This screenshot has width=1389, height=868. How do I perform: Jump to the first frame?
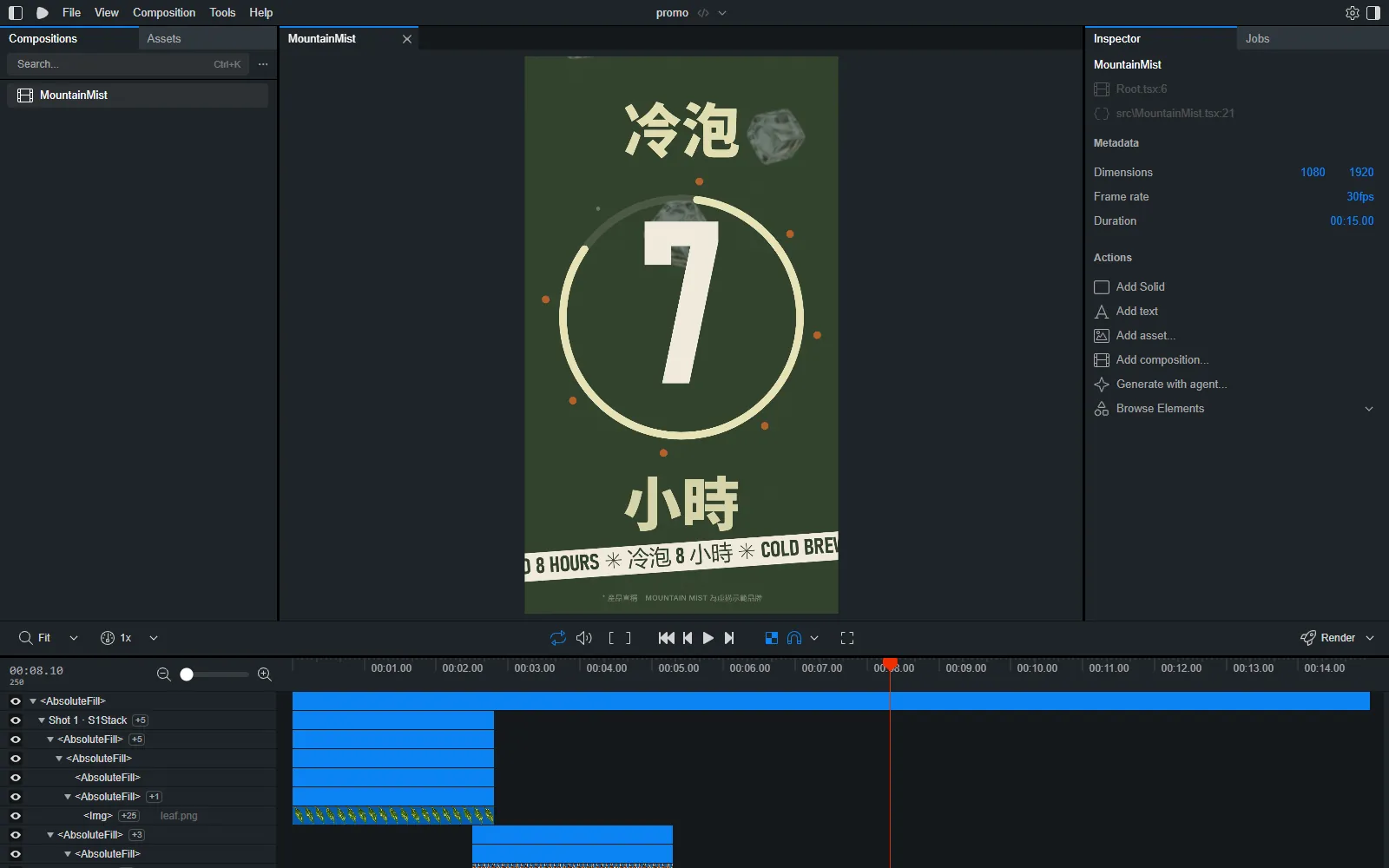point(667,638)
